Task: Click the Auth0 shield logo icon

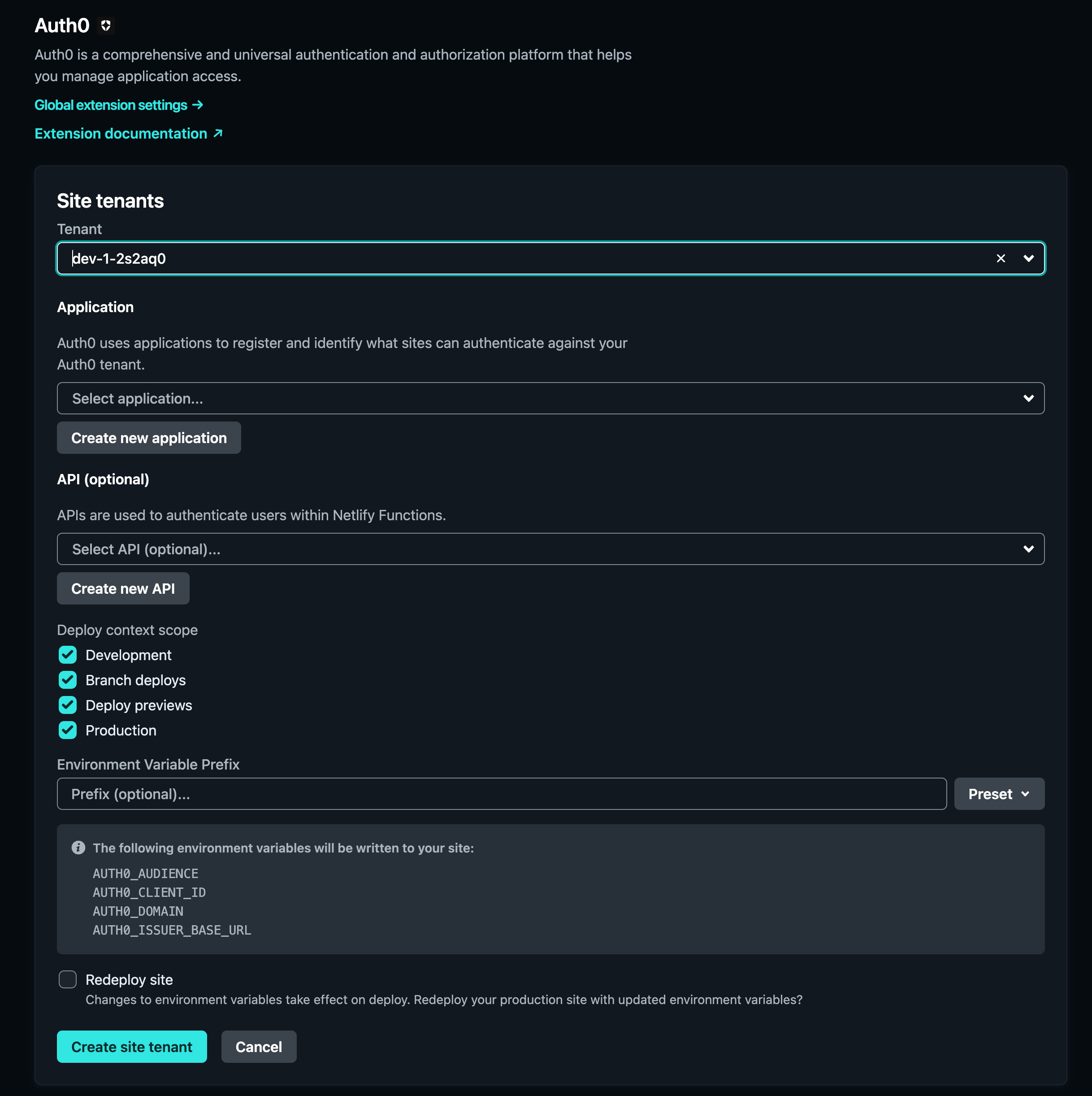Action: pos(105,26)
